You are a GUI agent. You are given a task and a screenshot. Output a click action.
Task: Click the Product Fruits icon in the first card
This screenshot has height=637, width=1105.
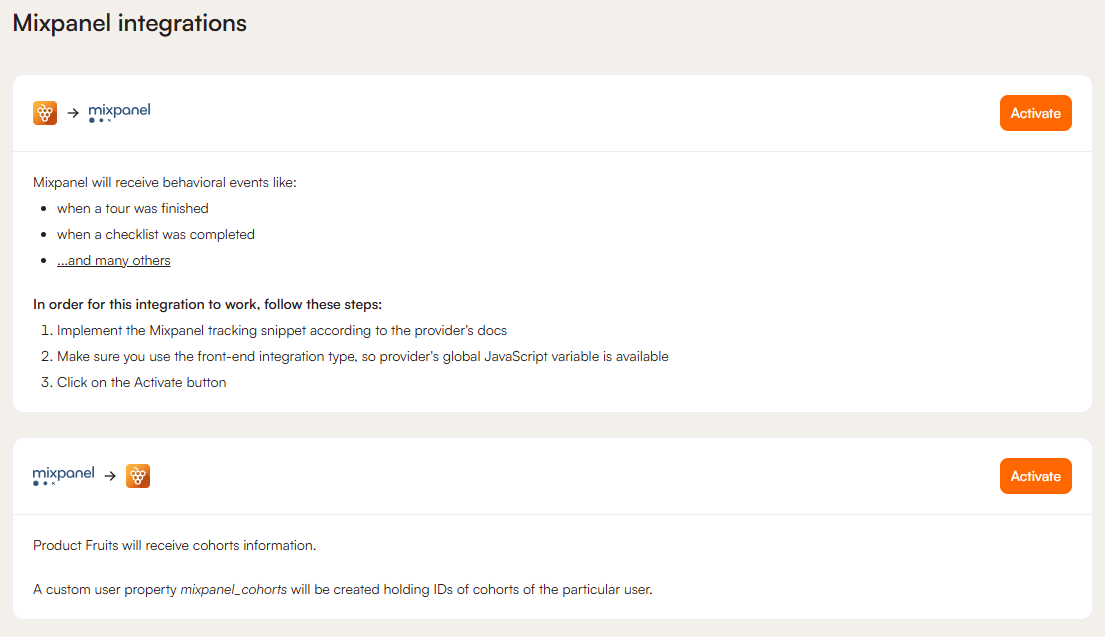45,113
